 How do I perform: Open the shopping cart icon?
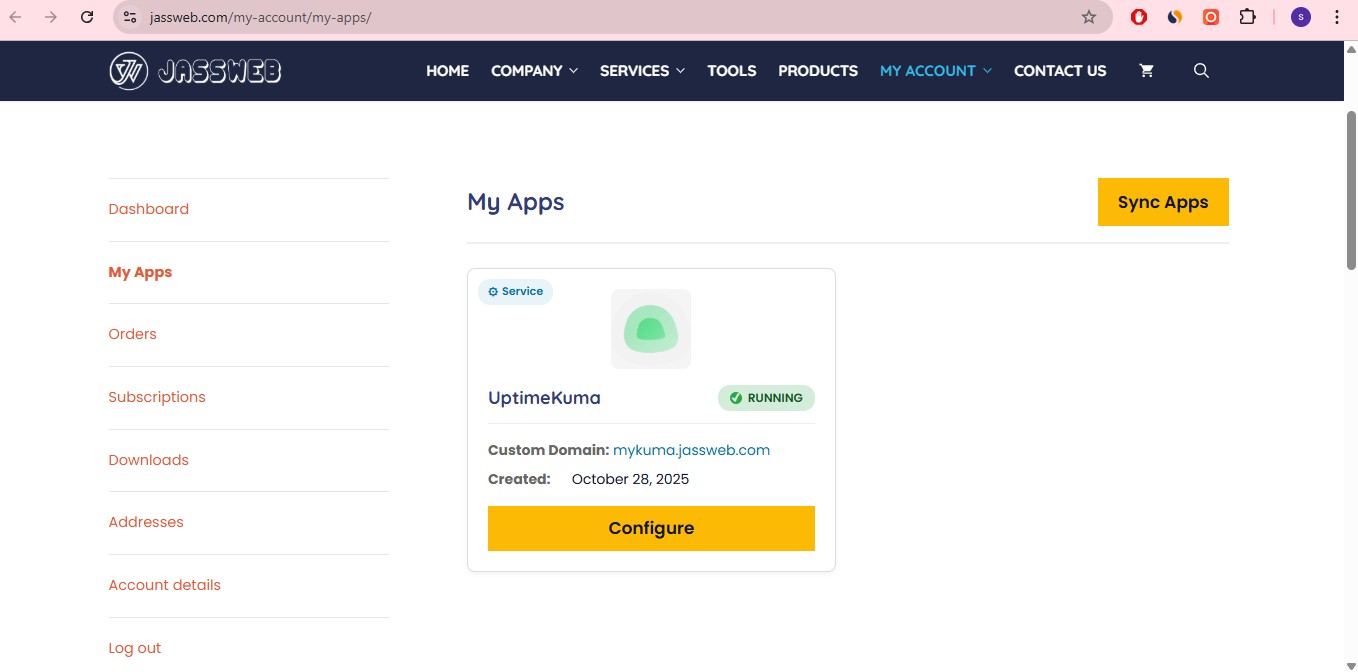click(x=1146, y=71)
